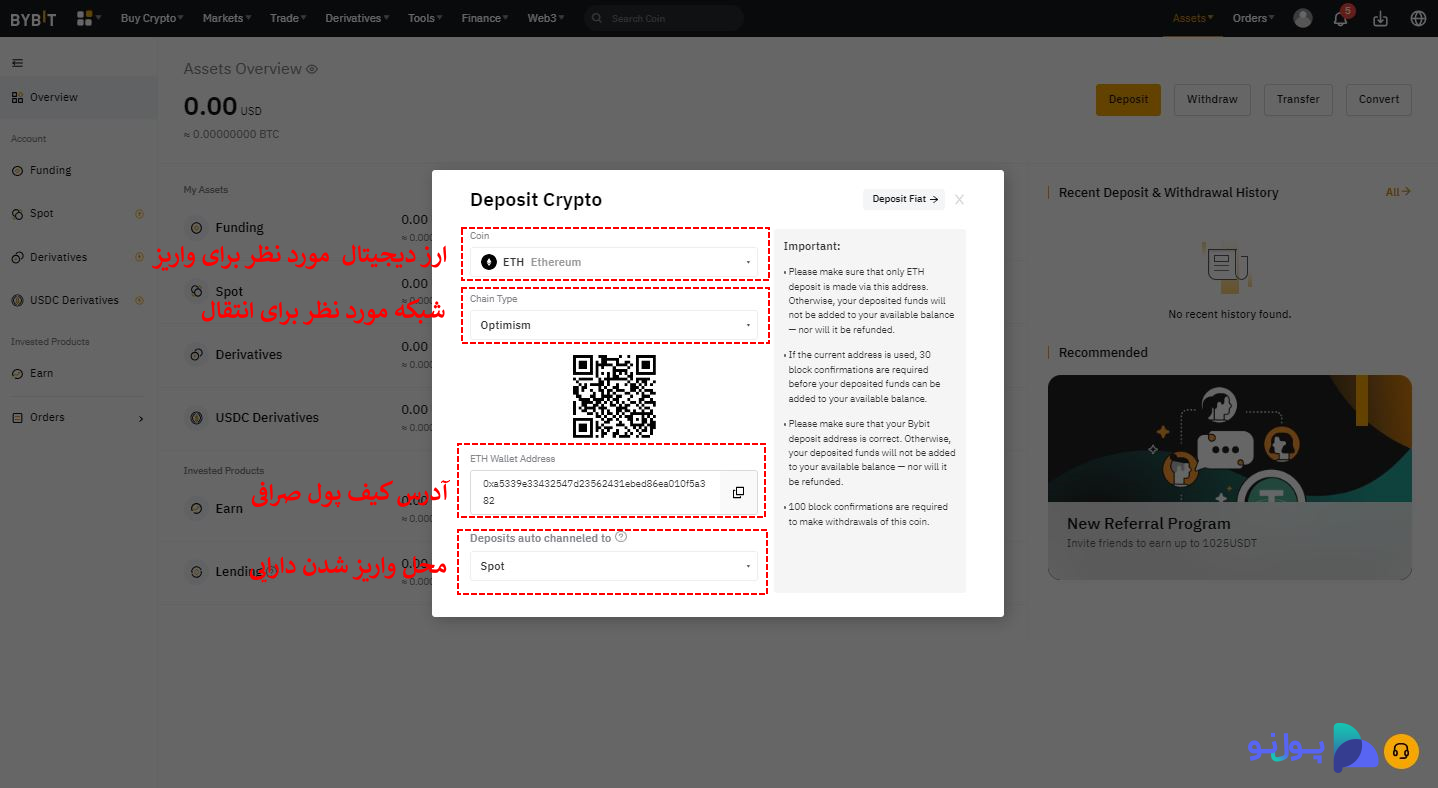1438x788 pixels.
Task: Expand the Markets menu
Action: click(x=227, y=18)
